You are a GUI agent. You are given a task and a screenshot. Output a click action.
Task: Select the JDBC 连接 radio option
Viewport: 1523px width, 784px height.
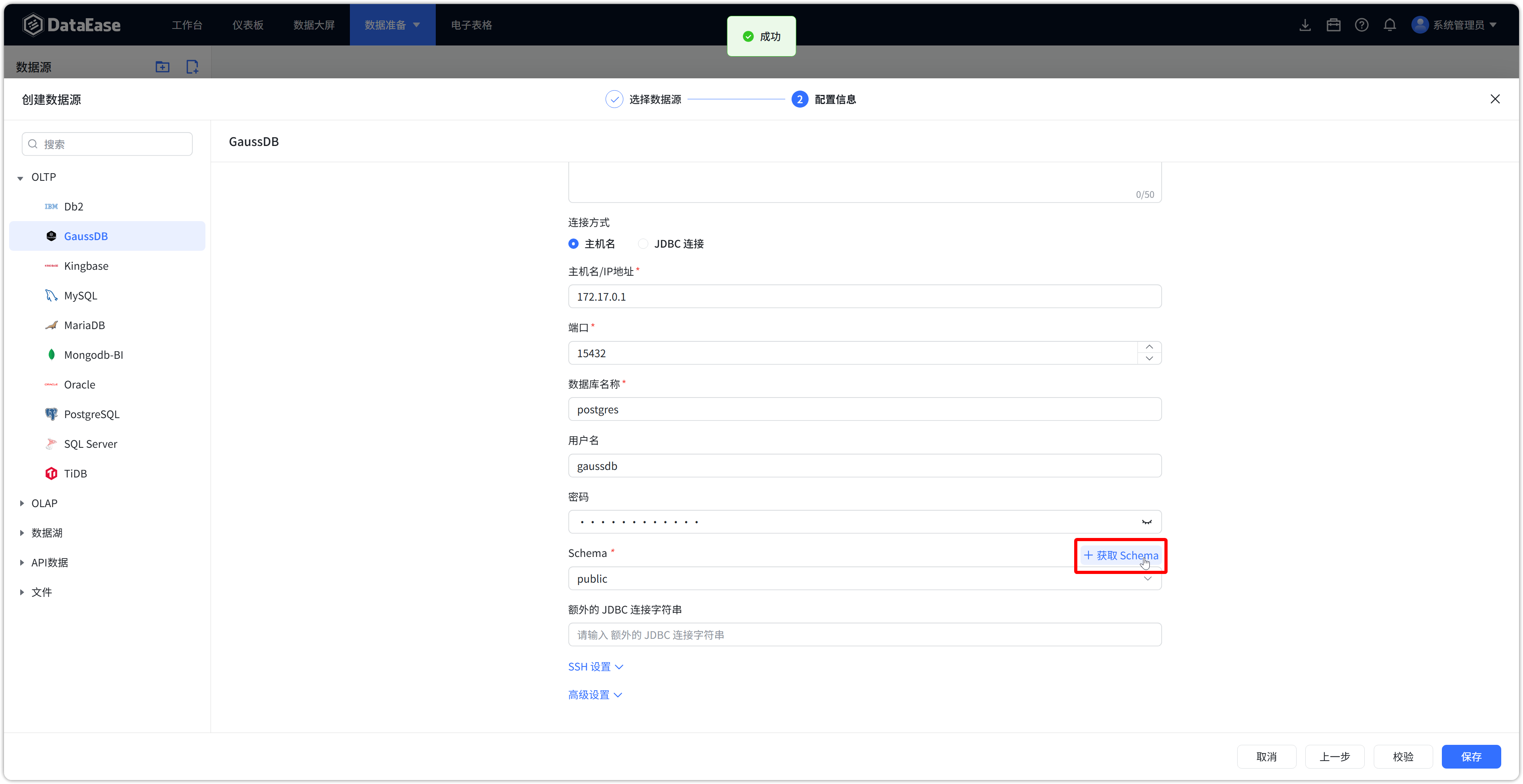click(643, 243)
